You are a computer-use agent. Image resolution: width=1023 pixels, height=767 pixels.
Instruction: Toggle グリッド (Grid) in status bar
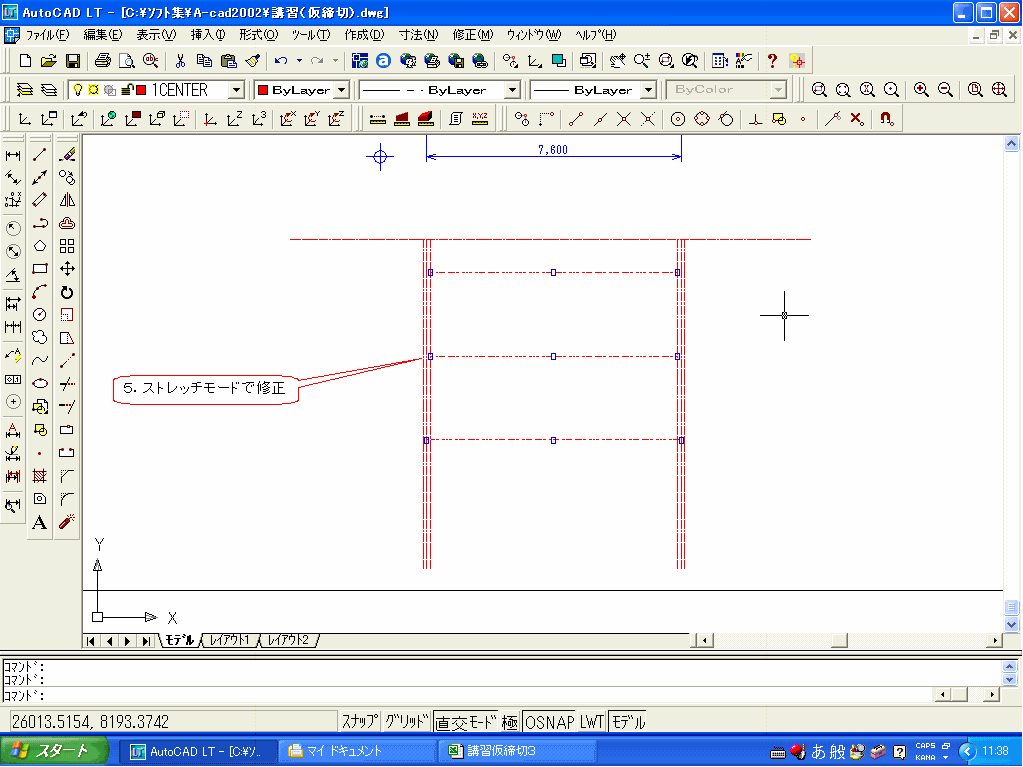pyautogui.click(x=406, y=722)
